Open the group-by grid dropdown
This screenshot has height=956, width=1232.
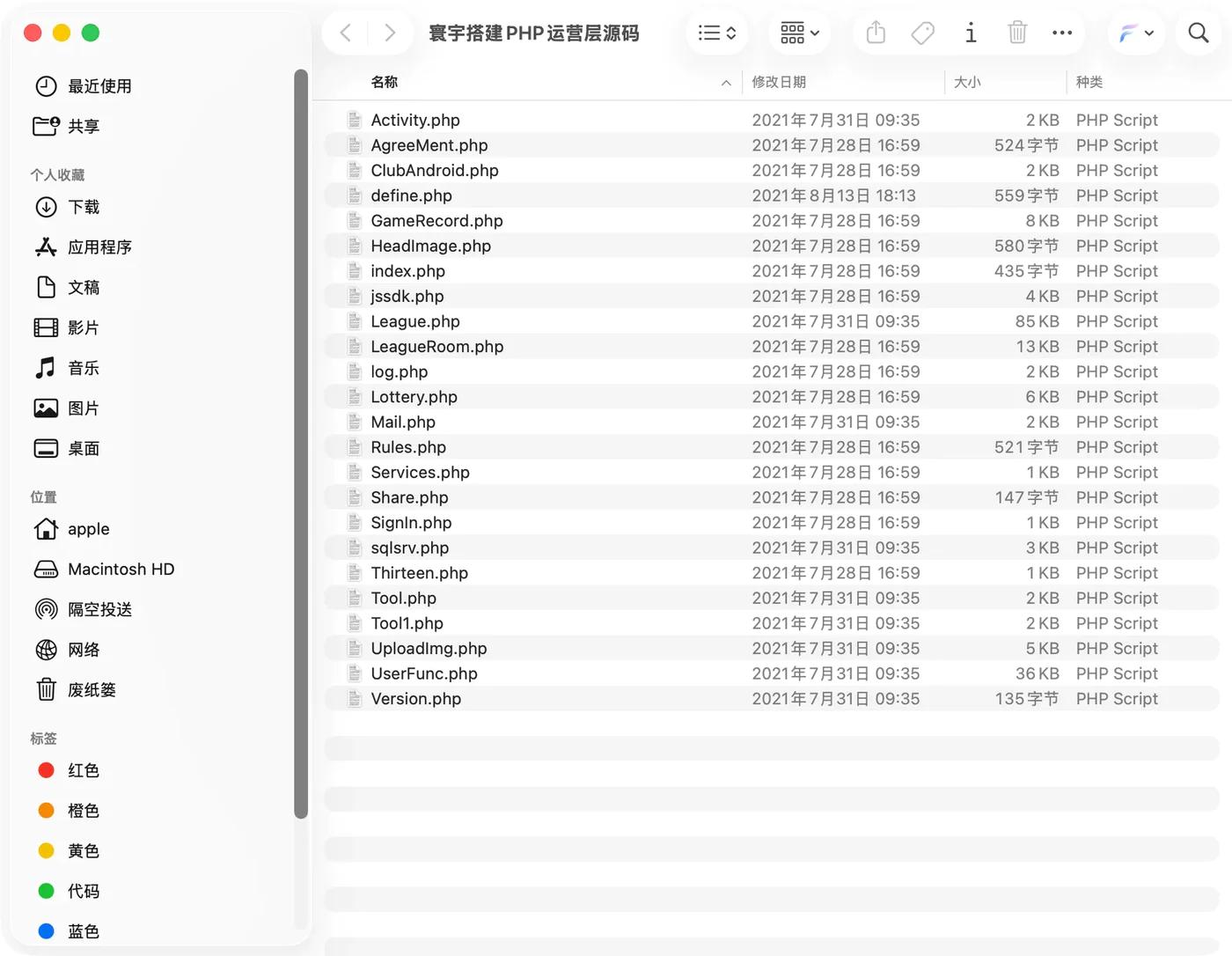coord(799,33)
